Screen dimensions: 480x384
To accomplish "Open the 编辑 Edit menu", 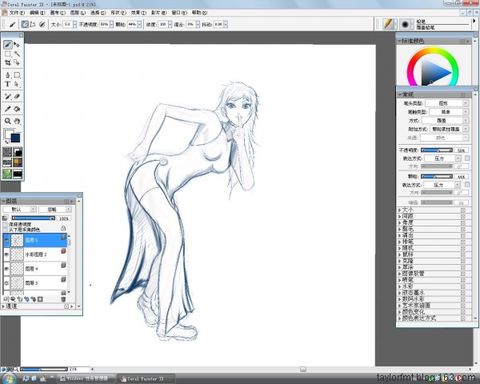I will click(x=37, y=12).
